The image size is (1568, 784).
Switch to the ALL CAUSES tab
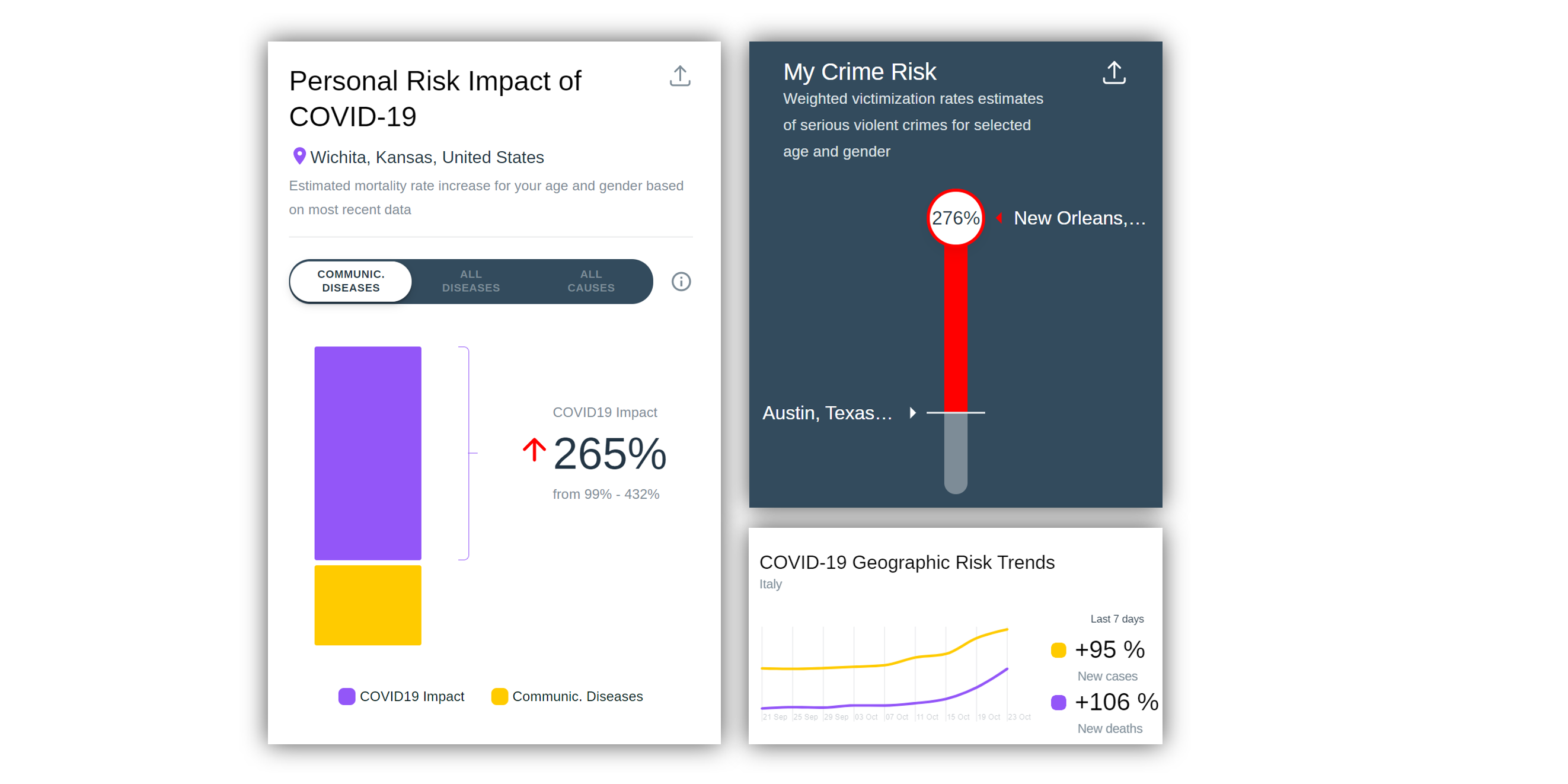pos(590,281)
